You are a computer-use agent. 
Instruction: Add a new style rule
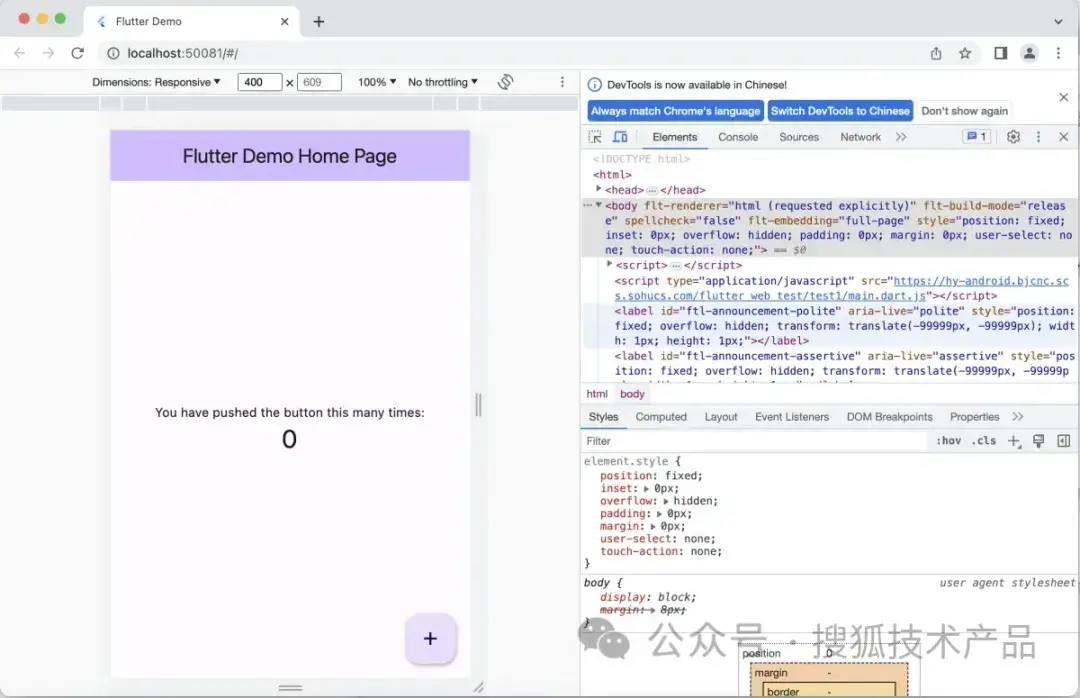click(1014, 441)
